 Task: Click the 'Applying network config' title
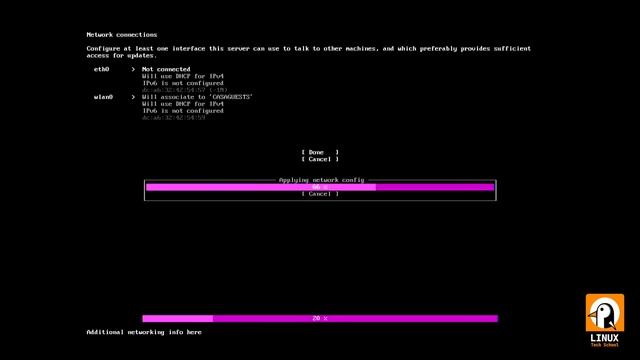coord(321,180)
